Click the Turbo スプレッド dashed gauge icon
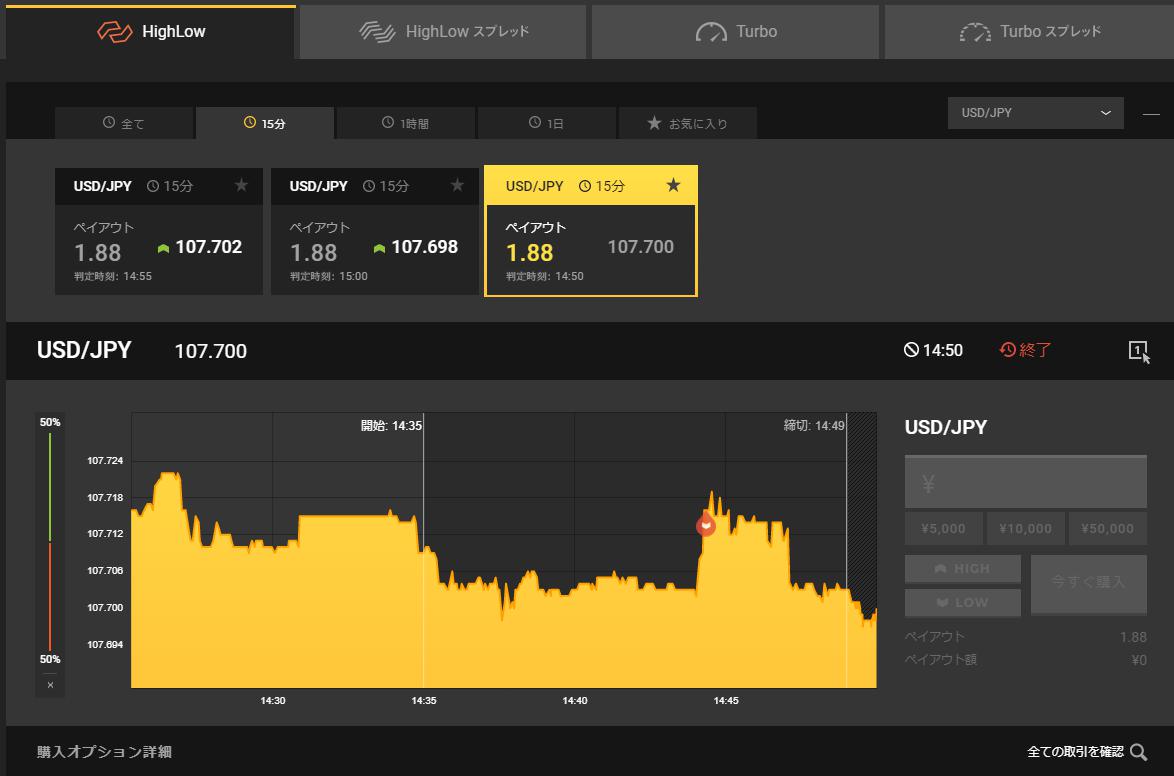This screenshot has width=1174, height=776. point(976,31)
